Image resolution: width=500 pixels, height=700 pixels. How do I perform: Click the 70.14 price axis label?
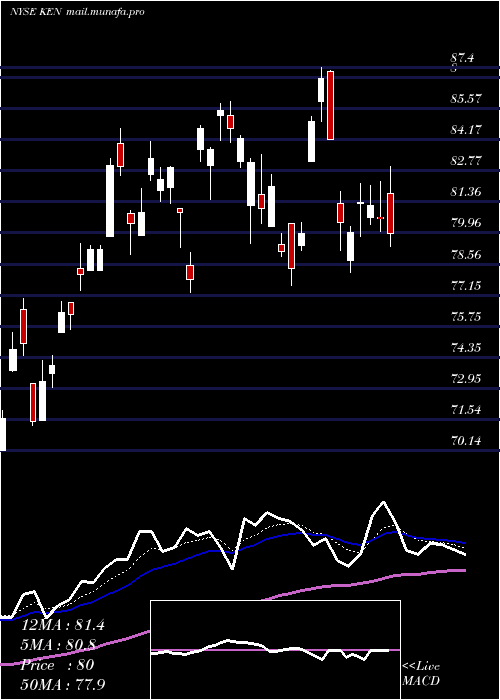467,441
